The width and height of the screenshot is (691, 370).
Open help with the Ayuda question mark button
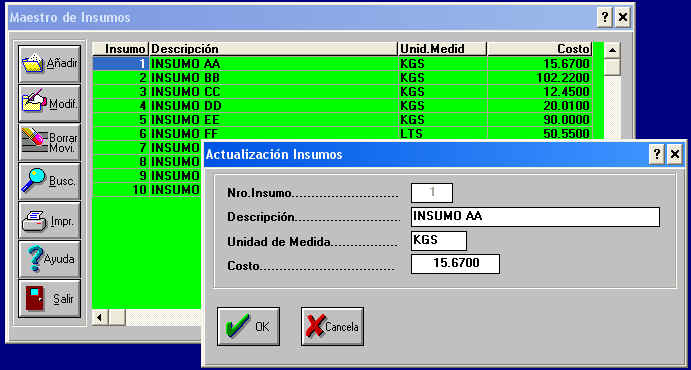(x=49, y=259)
